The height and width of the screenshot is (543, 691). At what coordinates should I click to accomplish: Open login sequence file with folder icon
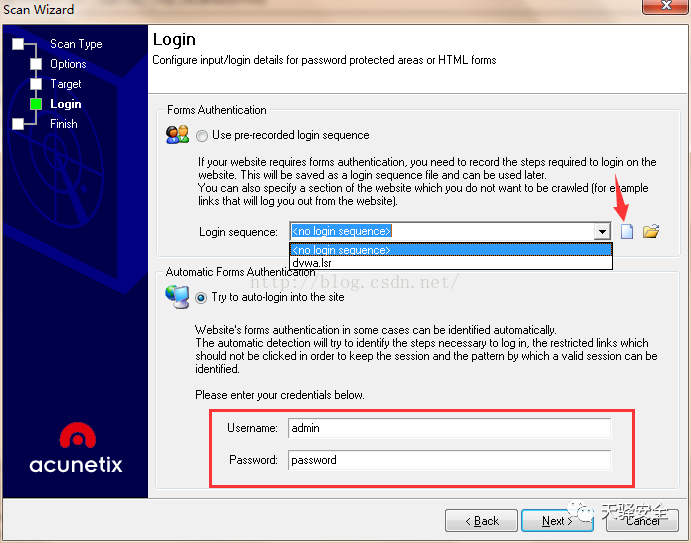(x=651, y=231)
